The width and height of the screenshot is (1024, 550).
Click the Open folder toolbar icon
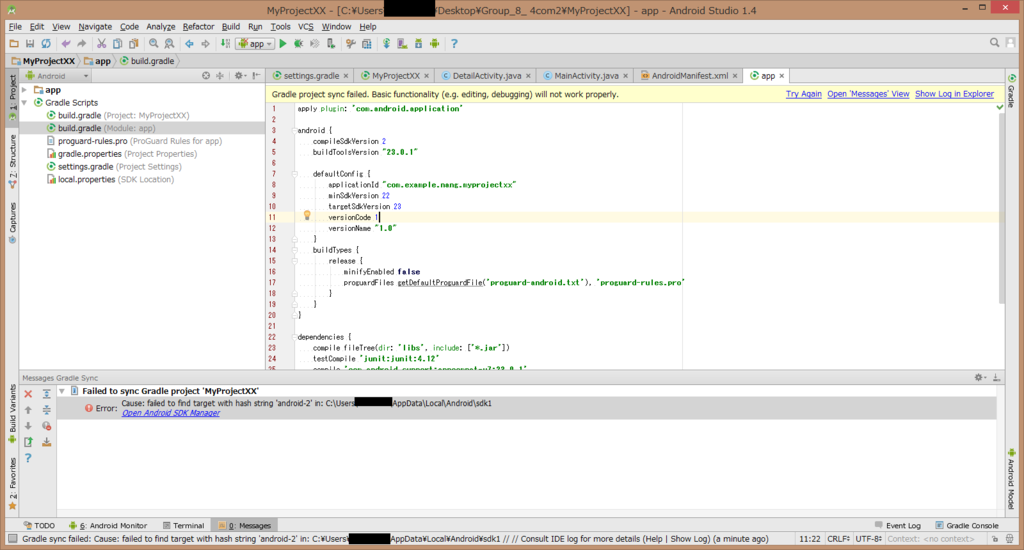click(14, 44)
